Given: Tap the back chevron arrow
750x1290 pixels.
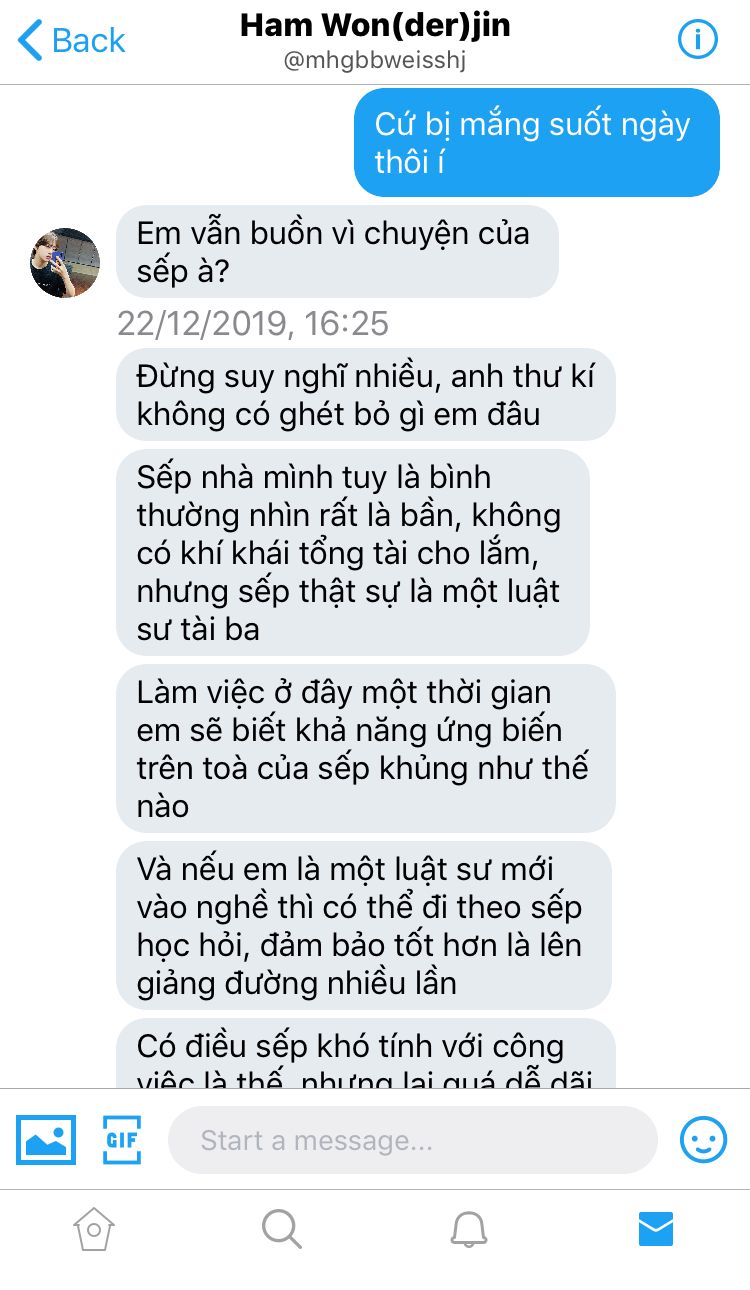Looking at the screenshot, I should point(30,41).
